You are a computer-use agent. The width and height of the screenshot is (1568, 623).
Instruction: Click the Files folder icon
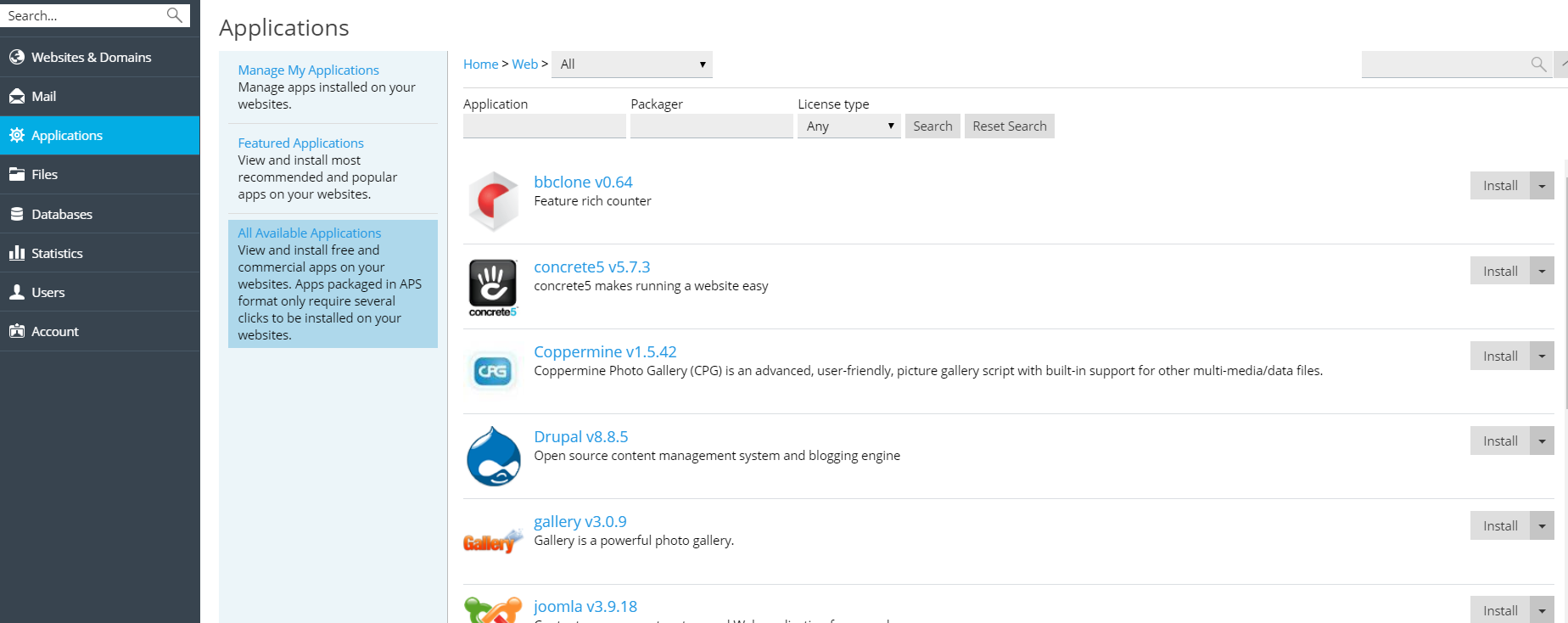pyautogui.click(x=17, y=174)
